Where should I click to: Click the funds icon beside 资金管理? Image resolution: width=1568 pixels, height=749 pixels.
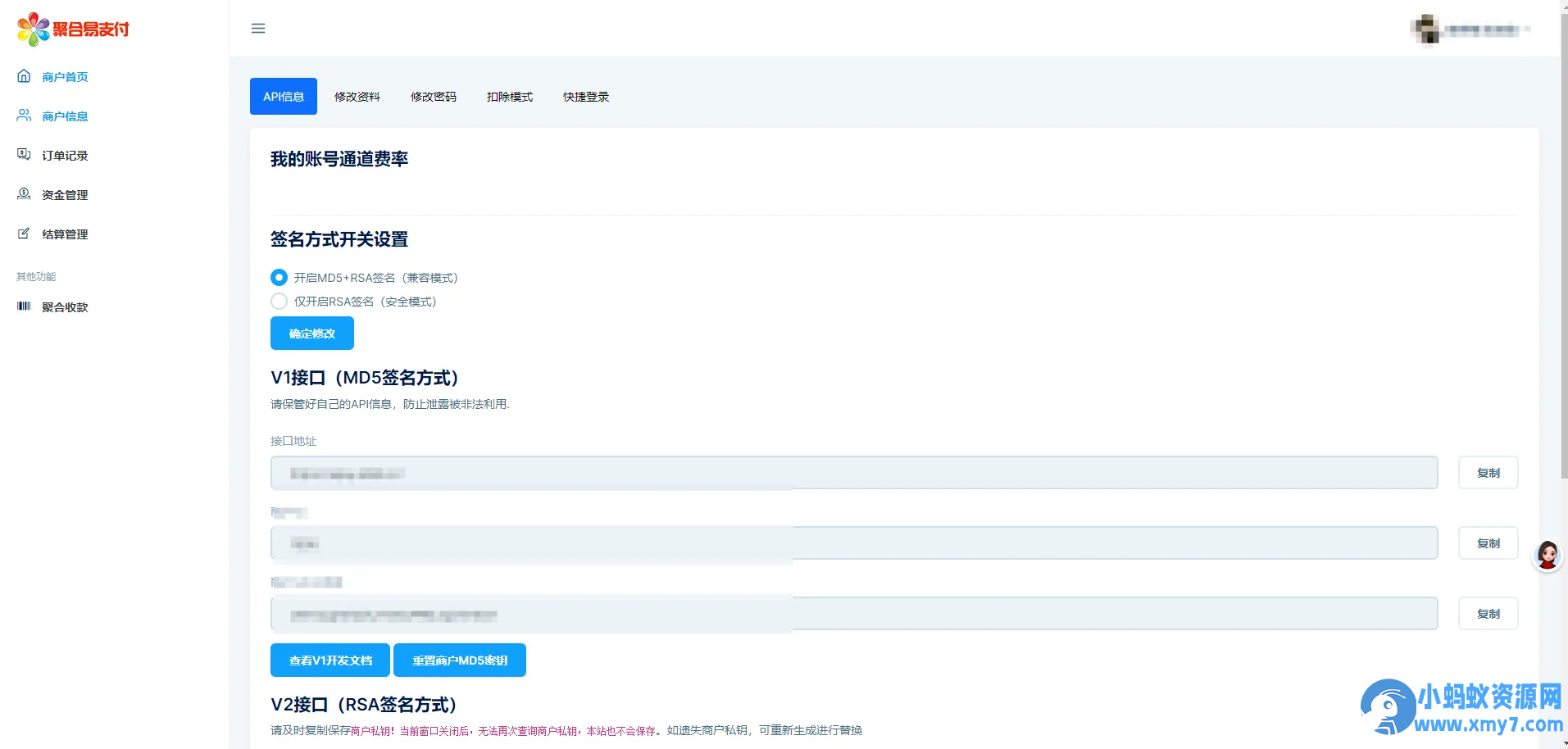click(x=24, y=194)
